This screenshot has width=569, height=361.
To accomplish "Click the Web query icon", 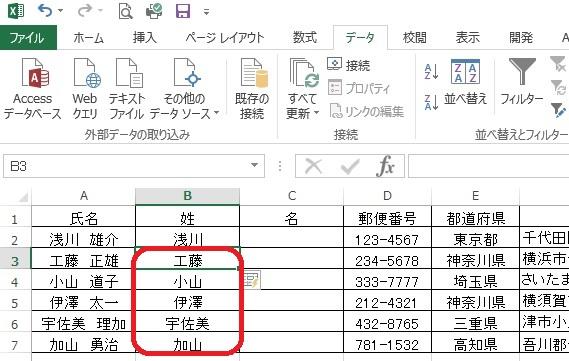I will tap(86, 89).
